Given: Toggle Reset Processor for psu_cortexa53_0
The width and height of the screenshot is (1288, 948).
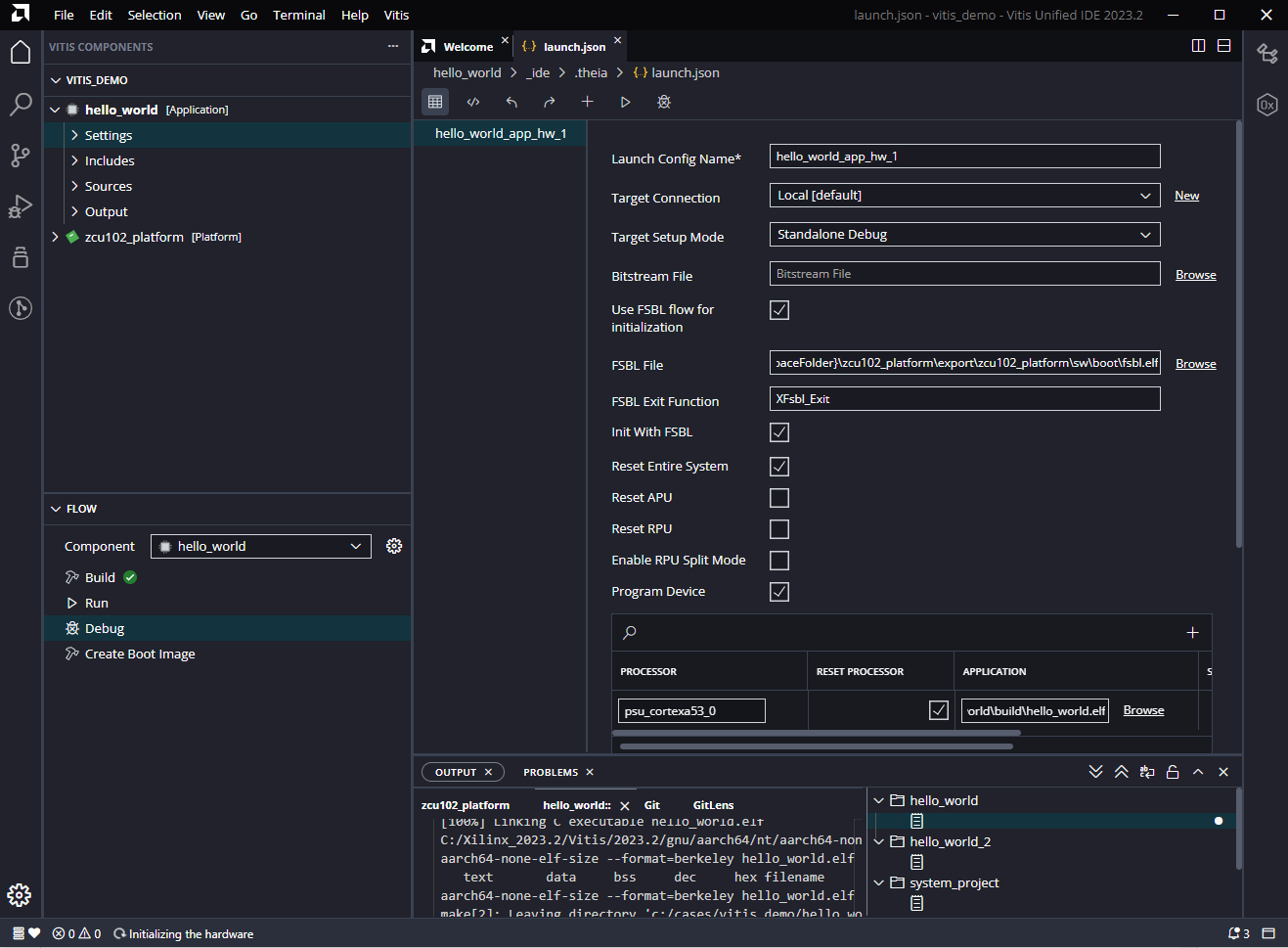Looking at the screenshot, I should coord(939,710).
